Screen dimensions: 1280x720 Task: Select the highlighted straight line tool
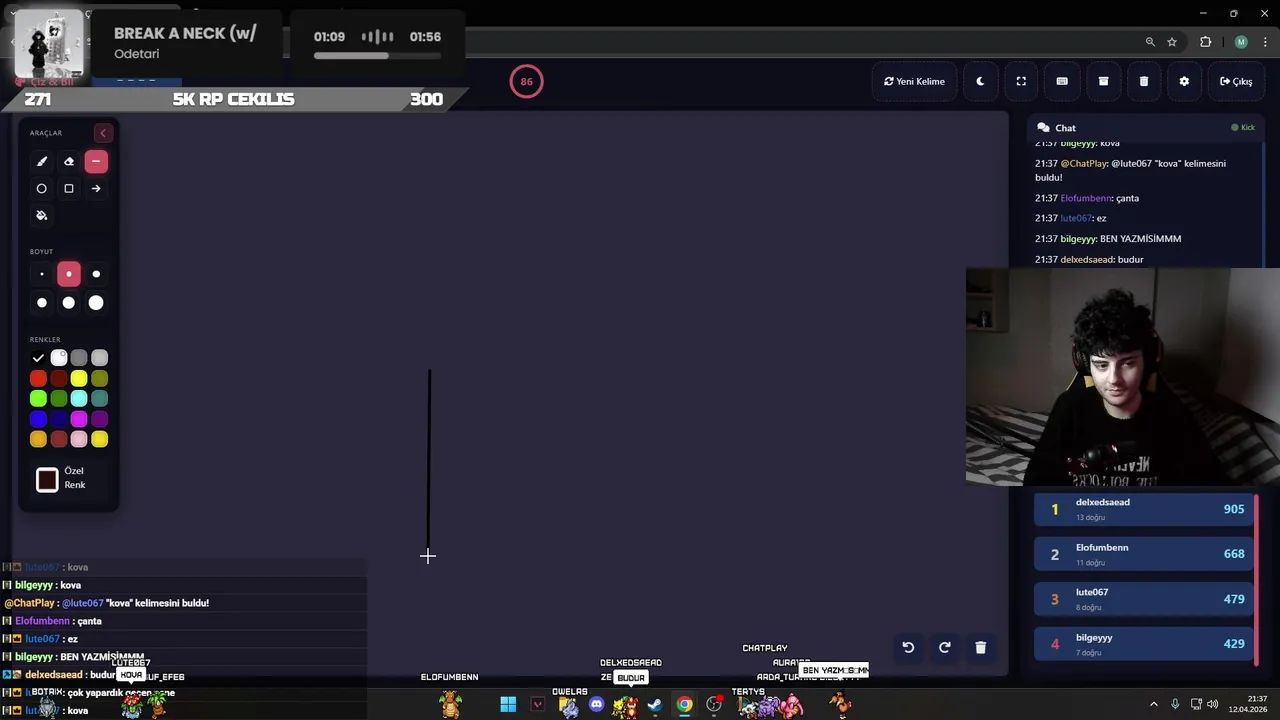(96, 161)
